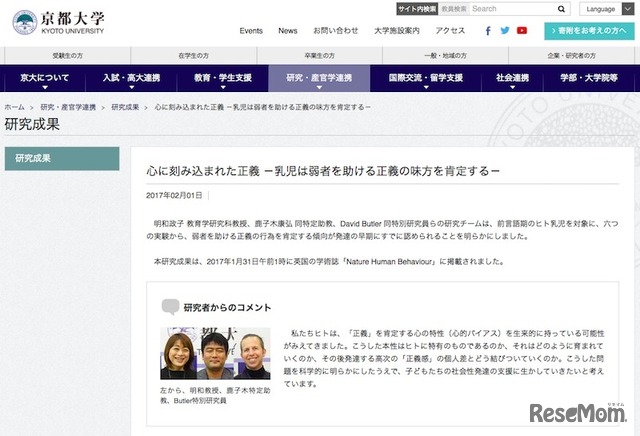
Task: Open the アクセス link
Action: click(450, 31)
